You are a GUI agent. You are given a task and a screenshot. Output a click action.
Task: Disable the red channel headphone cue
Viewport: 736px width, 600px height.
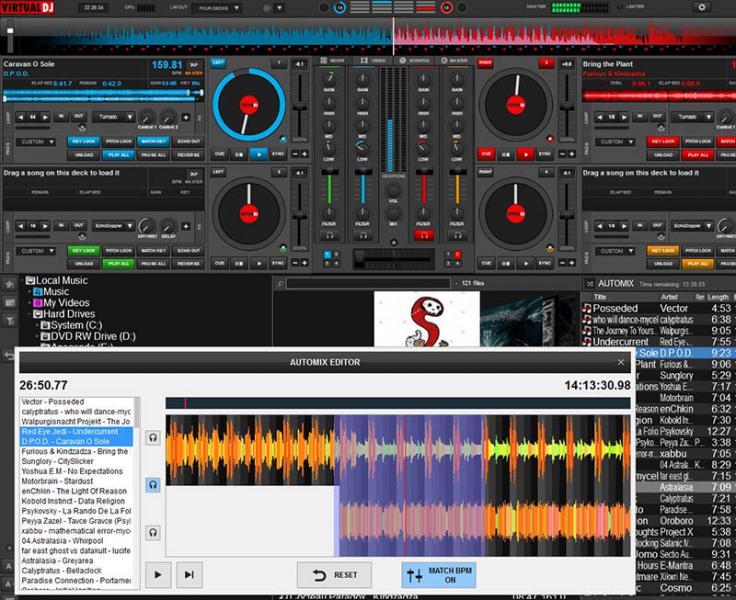pyautogui.click(x=423, y=235)
